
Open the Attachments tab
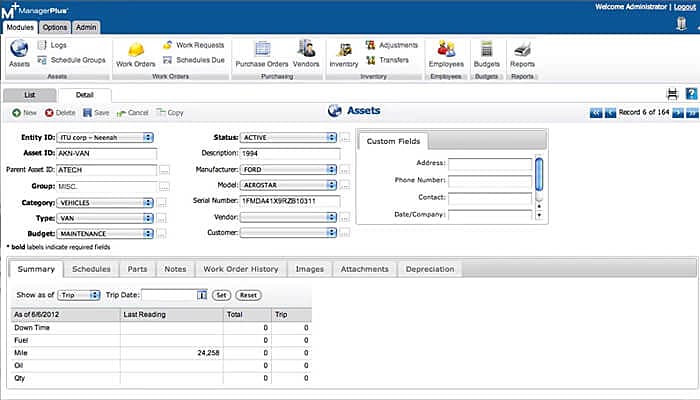pos(364,269)
